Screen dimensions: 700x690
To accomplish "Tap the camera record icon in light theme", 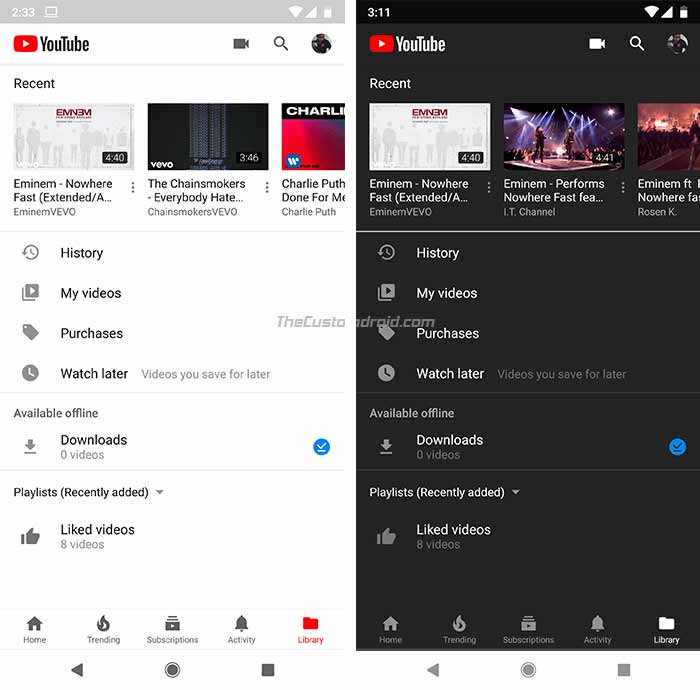I will 241,44.
